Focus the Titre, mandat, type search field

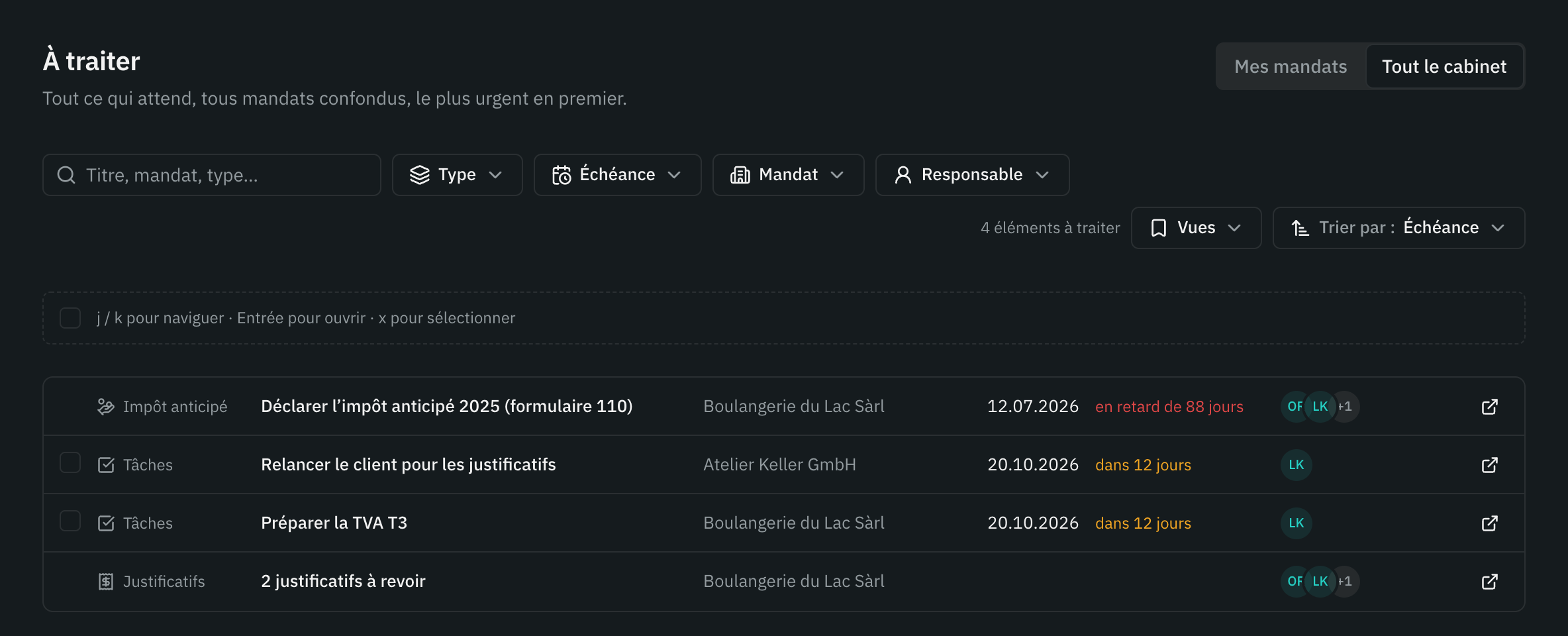212,175
